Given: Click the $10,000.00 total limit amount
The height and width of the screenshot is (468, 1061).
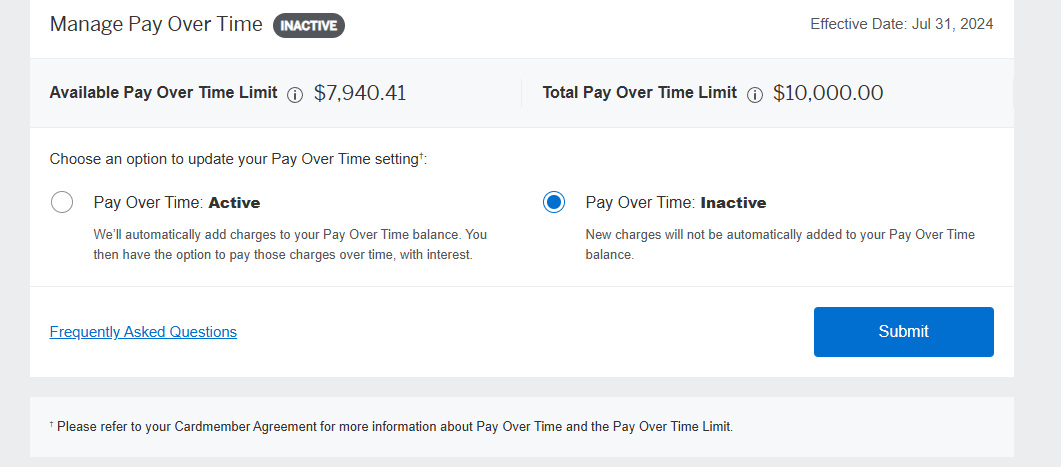Looking at the screenshot, I should click(828, 93).
